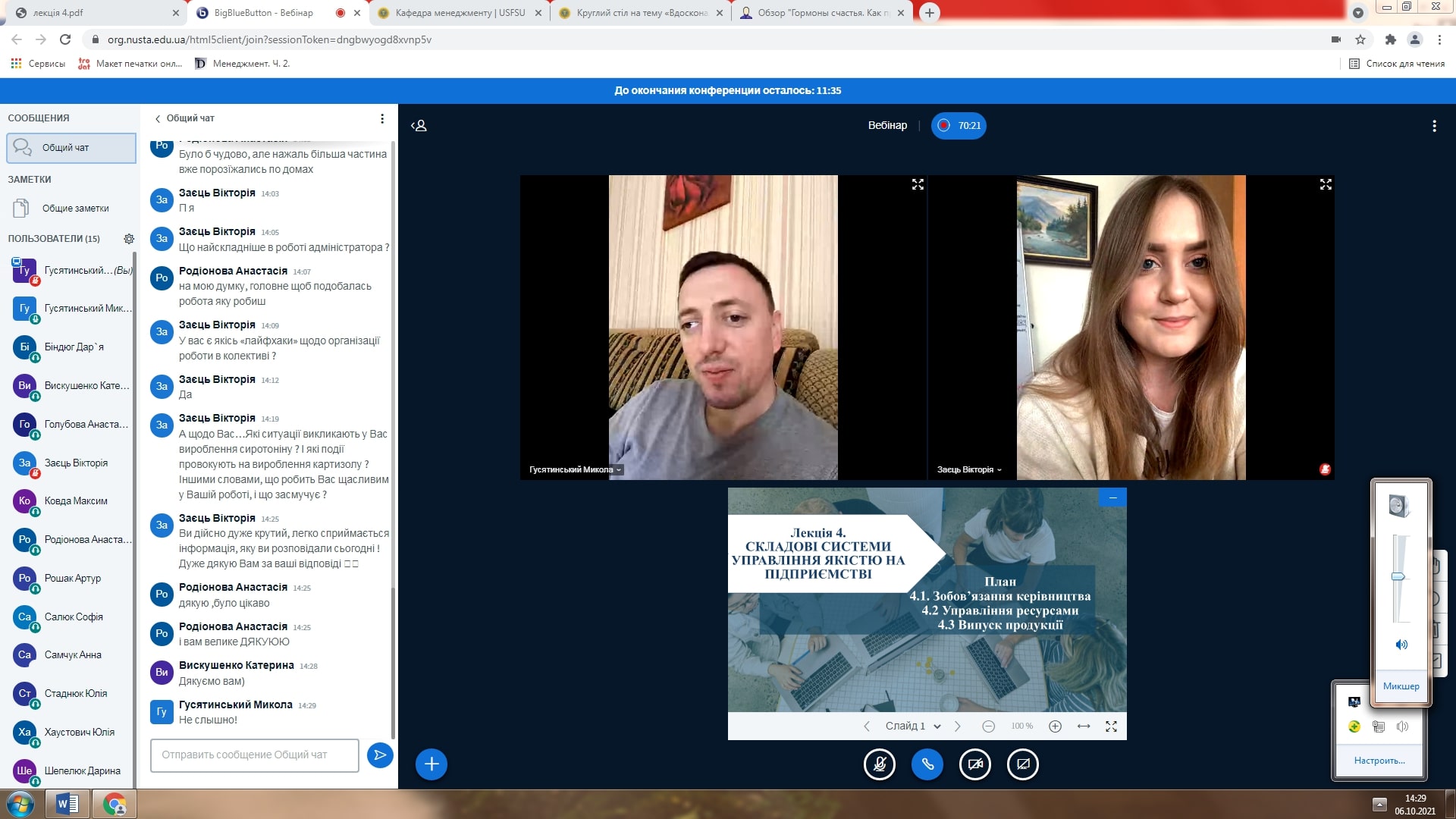Zoom in on the presentation slide

pyautogui.click(x=1055, y=726)
